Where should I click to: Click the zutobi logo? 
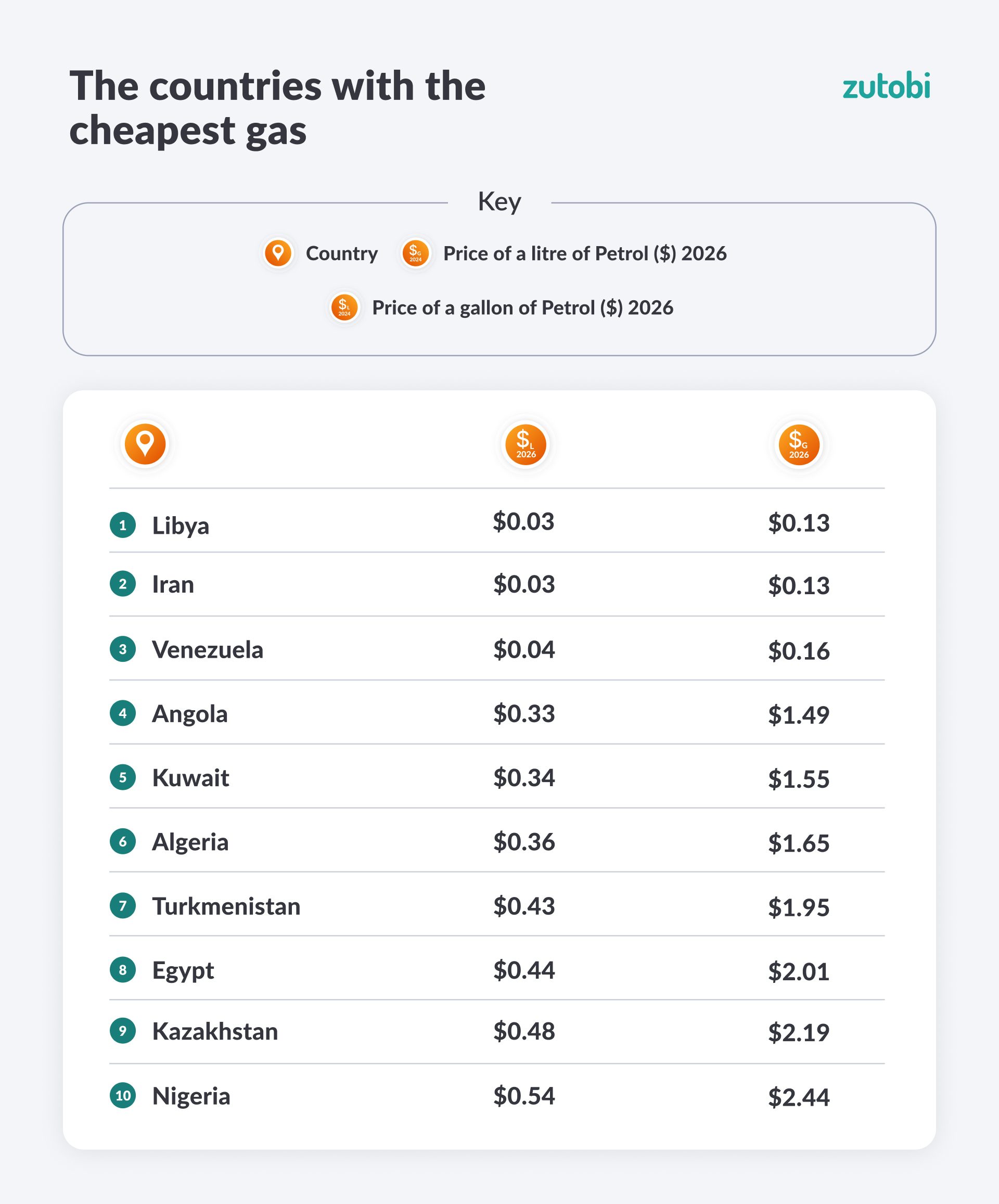click(886, 86)
